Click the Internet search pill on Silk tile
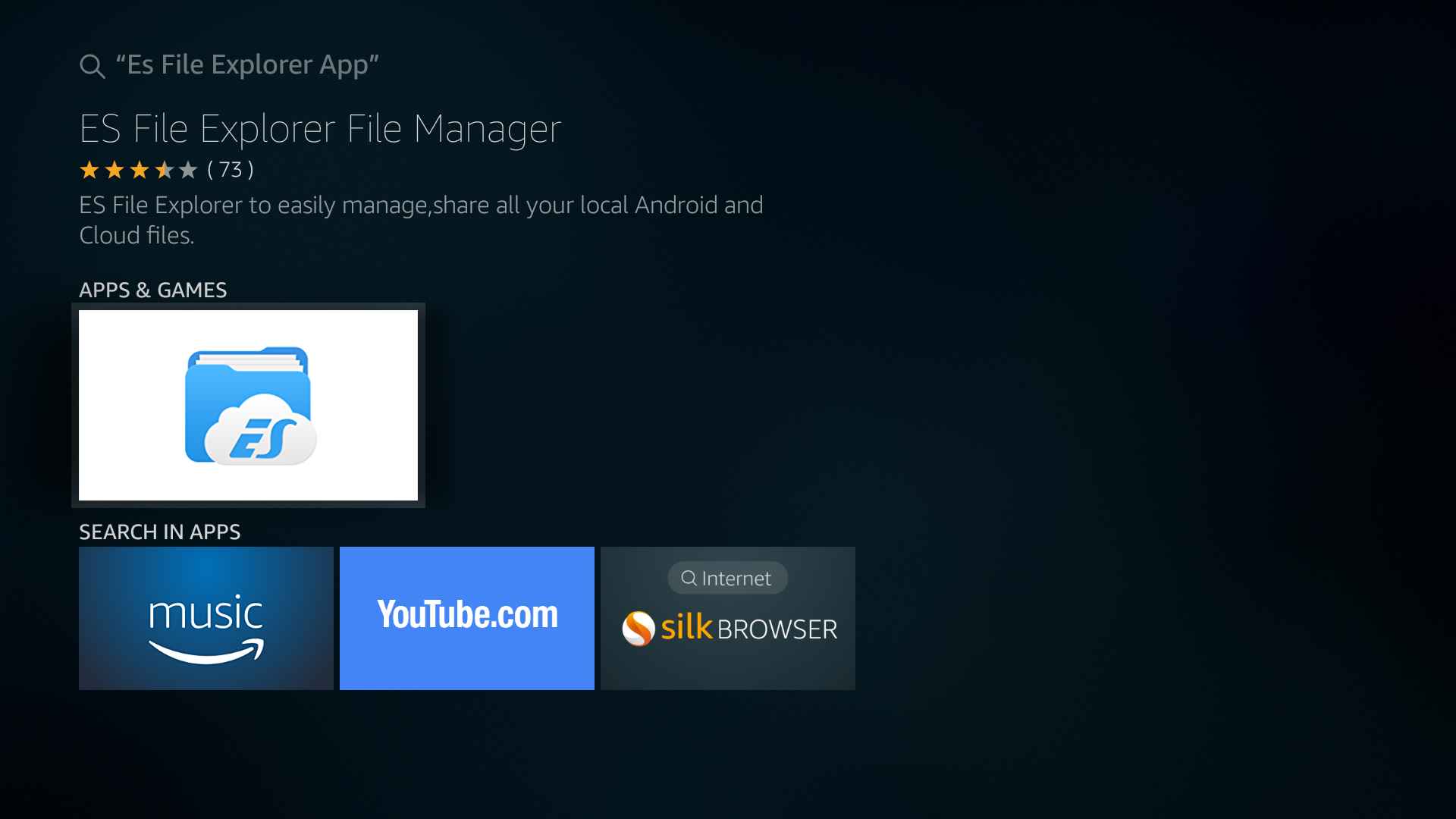 pos(727,578)
